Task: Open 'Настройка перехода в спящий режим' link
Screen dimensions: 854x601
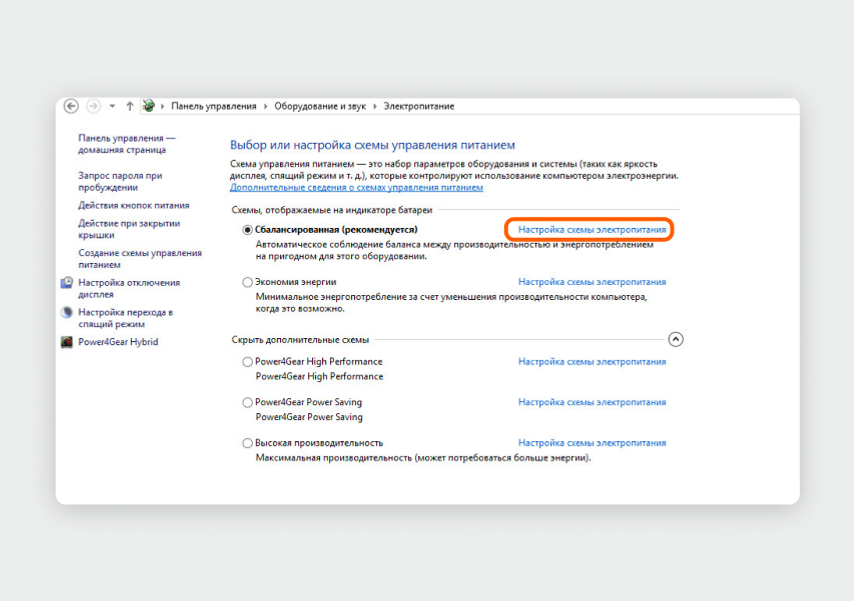Action: (x=125, y=318)
